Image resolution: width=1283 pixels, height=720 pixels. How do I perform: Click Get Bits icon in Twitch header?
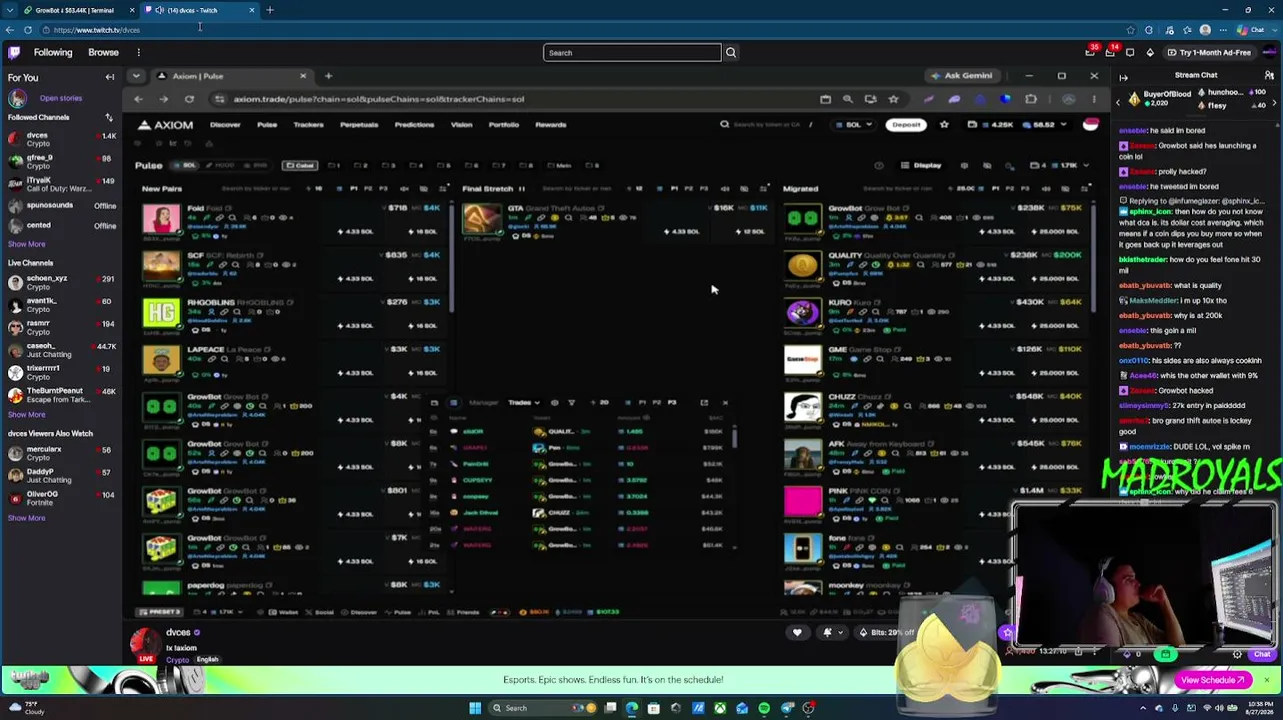pos(1150,53)
